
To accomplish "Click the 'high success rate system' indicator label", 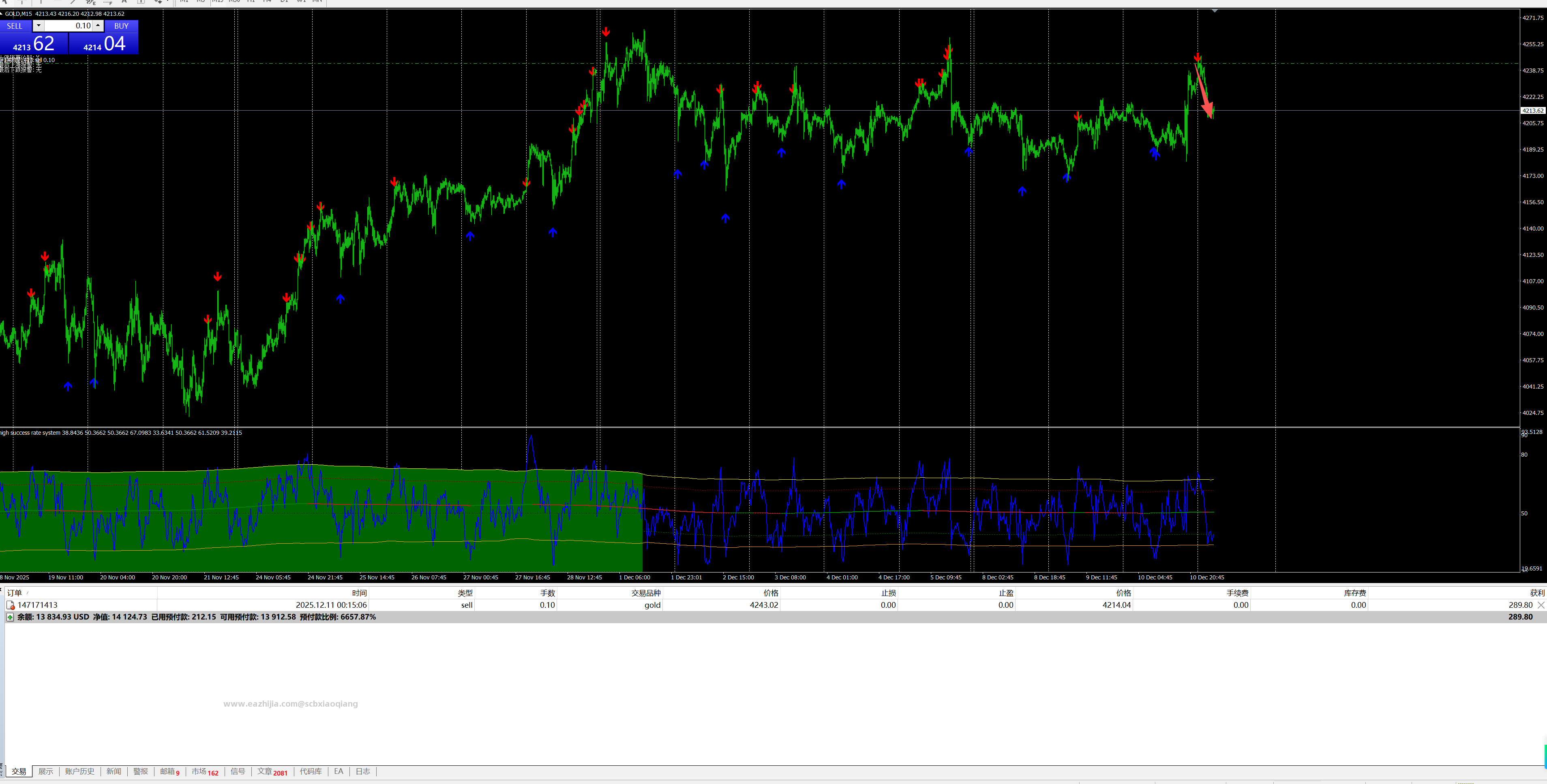I will [30, 433].
